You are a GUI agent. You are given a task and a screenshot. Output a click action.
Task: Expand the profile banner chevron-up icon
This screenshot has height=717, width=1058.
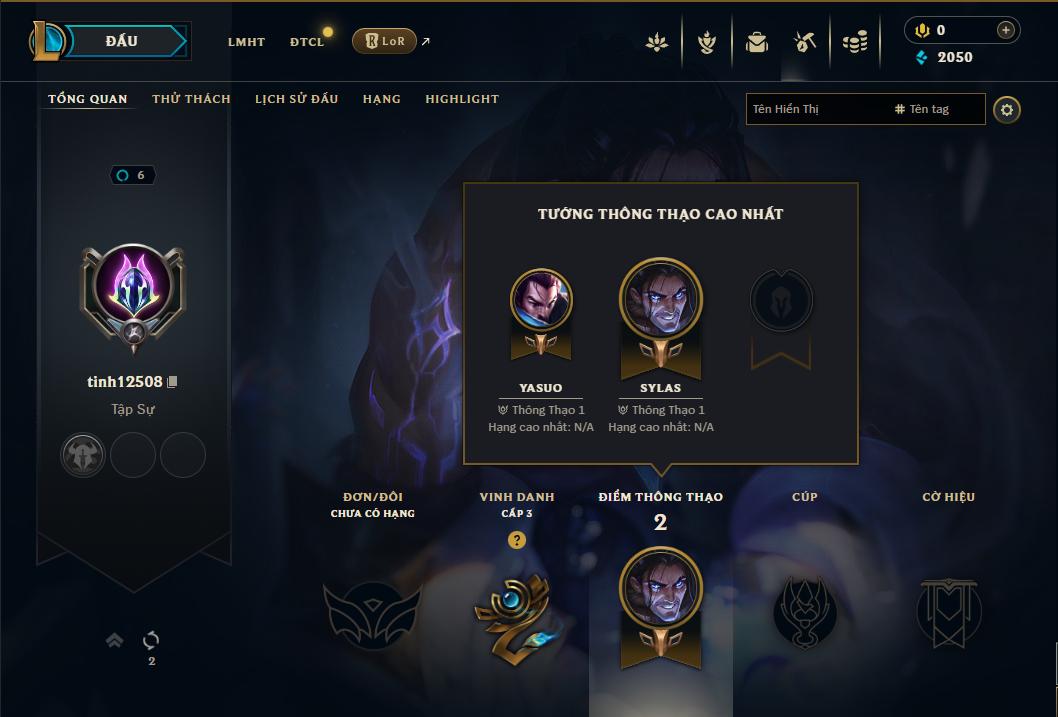point(115,640)
